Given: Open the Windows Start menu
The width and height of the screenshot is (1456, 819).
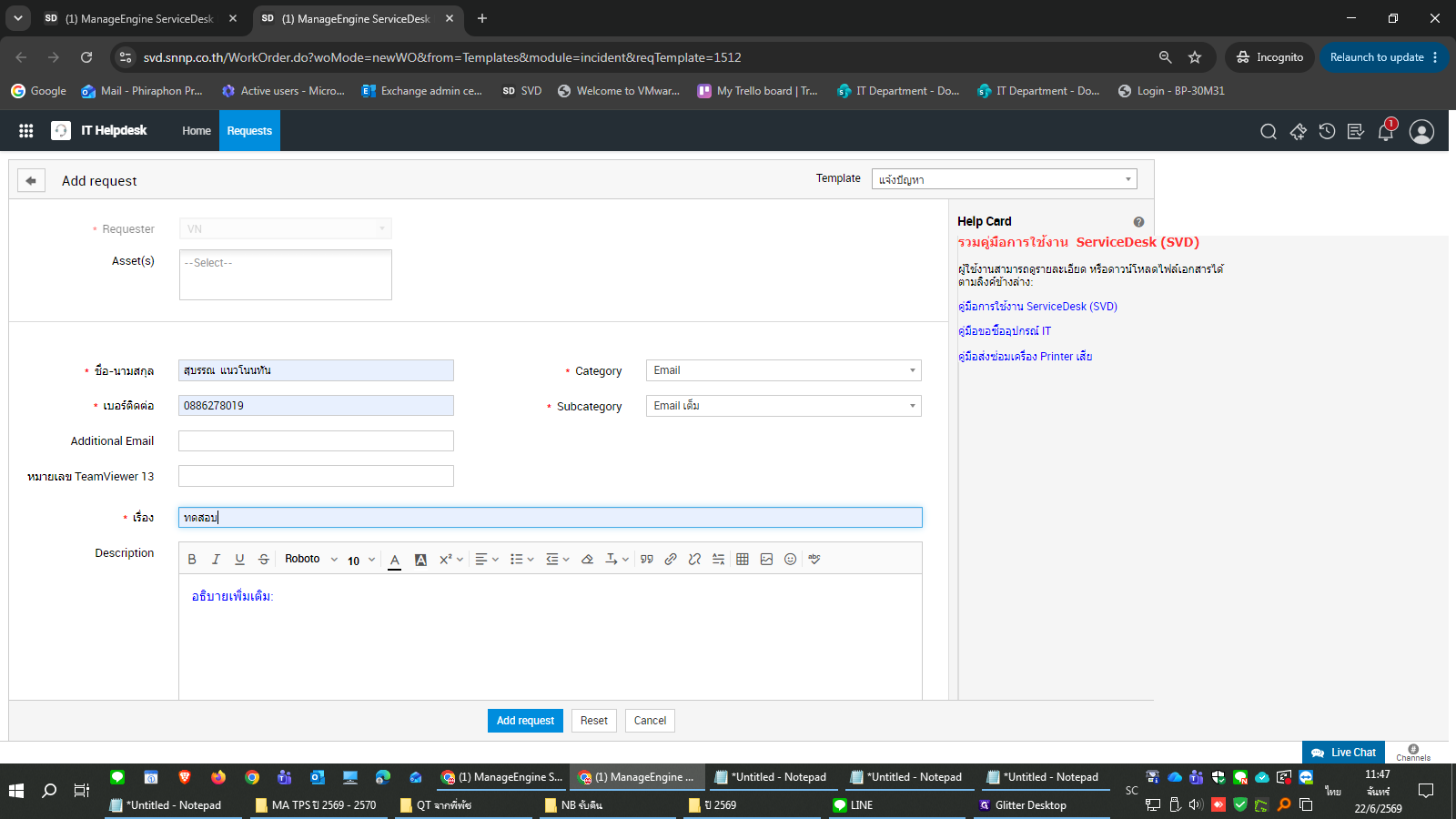Looking at the screenshot, I should pyautogui.click(x=15, y=791).
